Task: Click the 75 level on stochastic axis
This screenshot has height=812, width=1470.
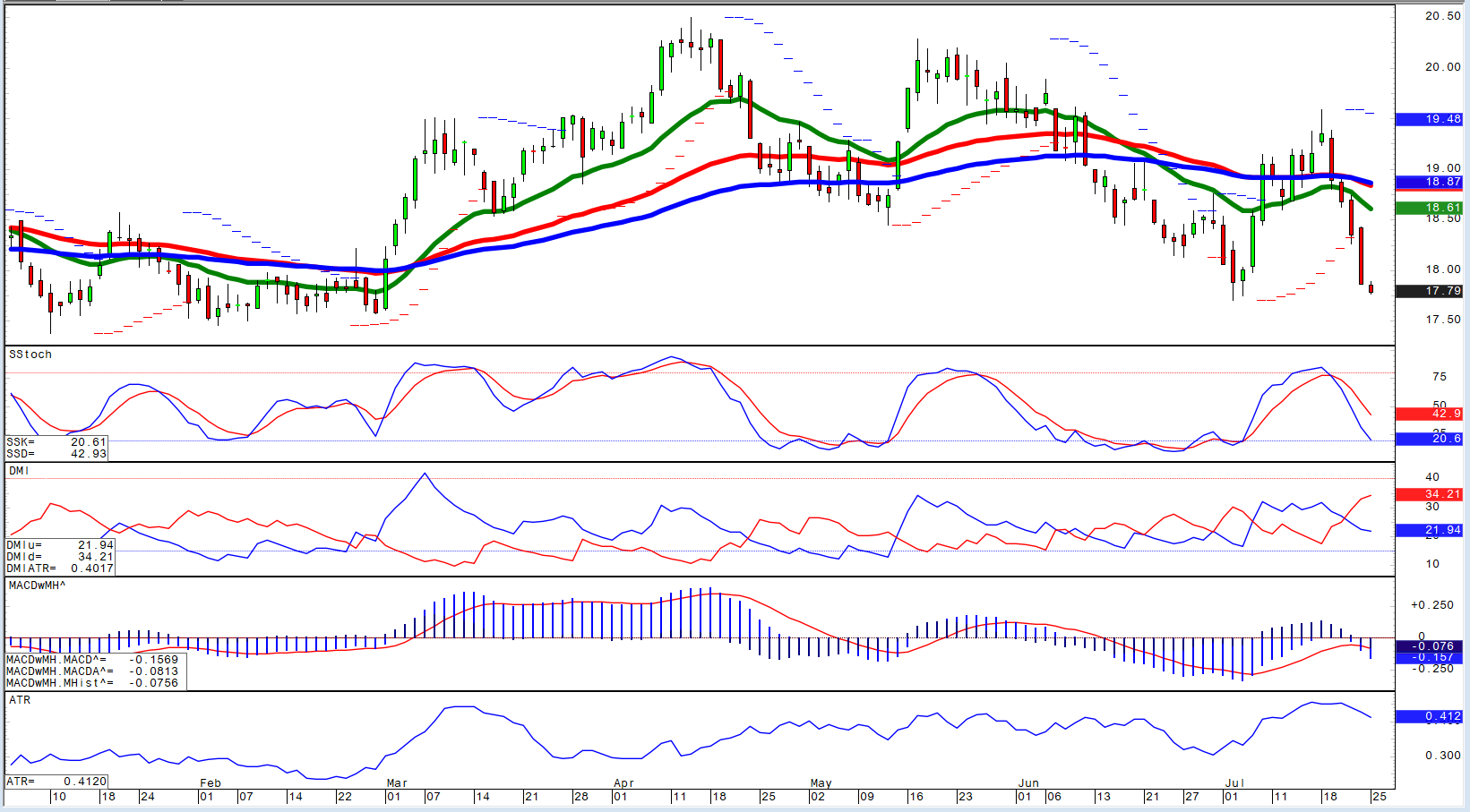Action: [x=1440, y=377]
